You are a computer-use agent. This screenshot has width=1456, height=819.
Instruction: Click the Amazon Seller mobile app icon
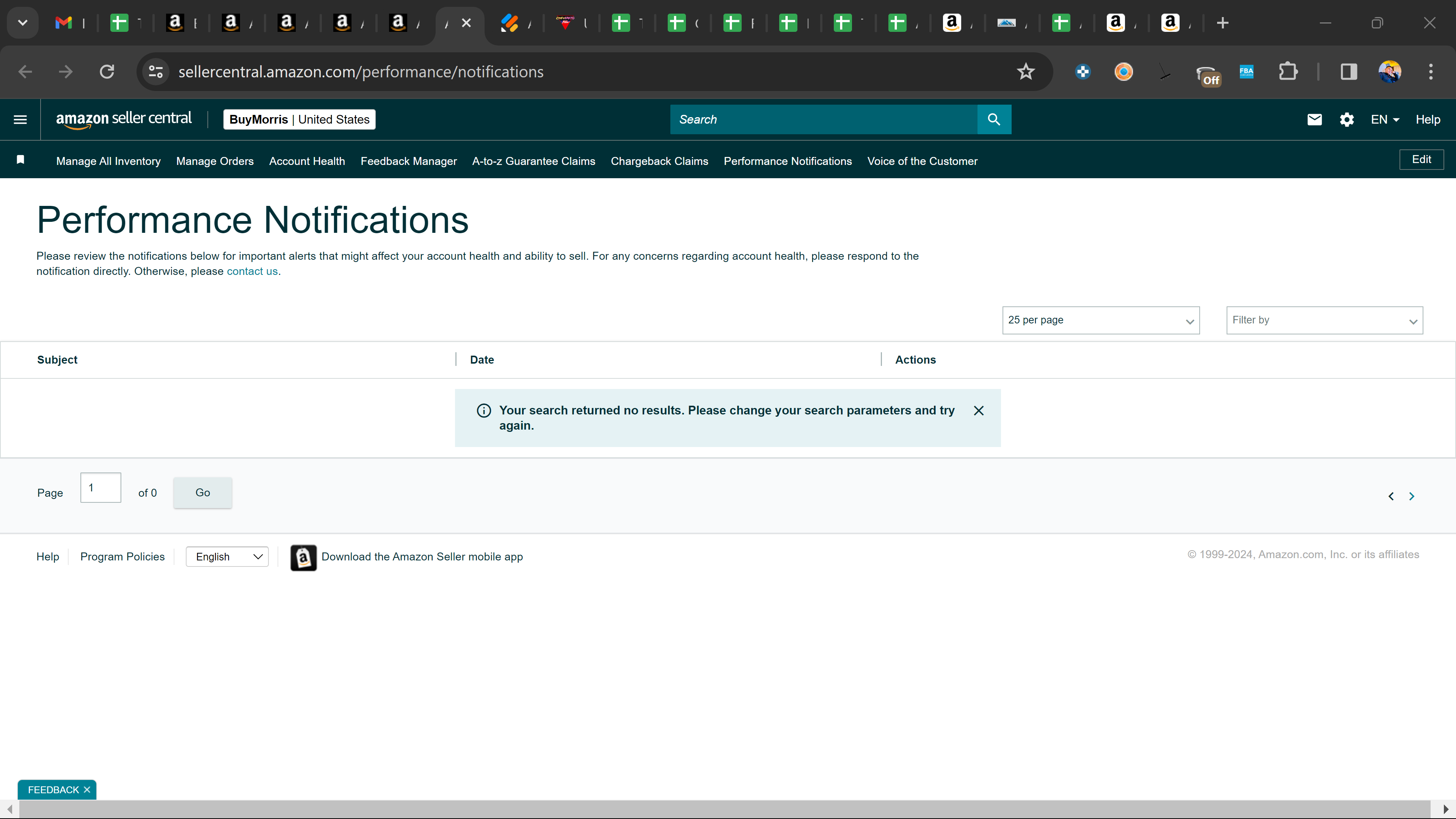click(303, 558)
